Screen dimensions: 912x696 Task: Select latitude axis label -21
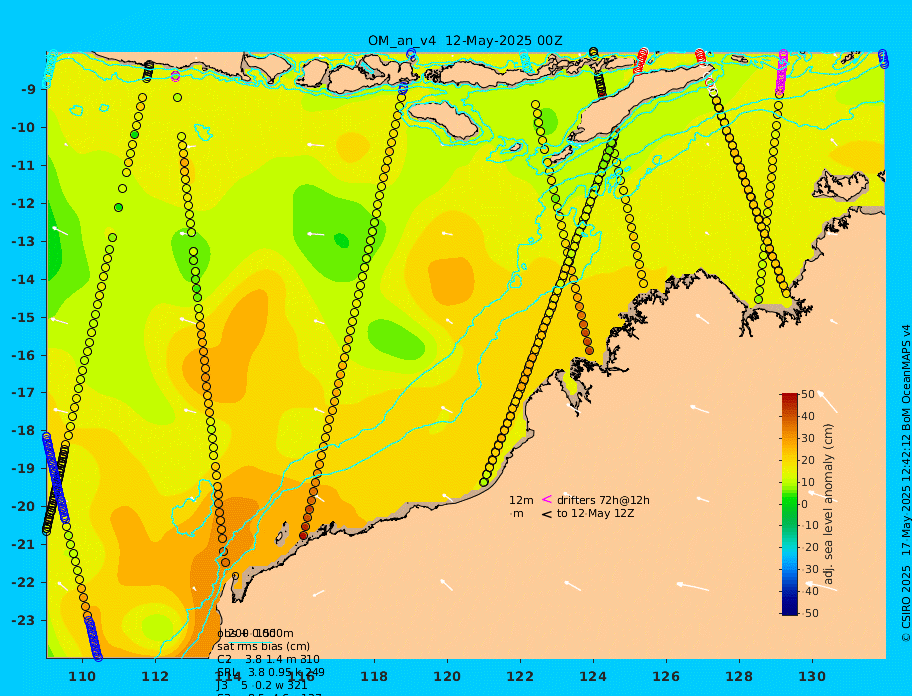click(23, 545)
